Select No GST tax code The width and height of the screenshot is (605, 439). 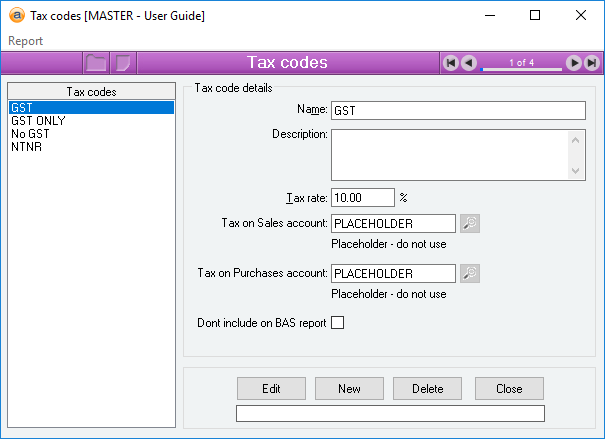tap(31, 133)
